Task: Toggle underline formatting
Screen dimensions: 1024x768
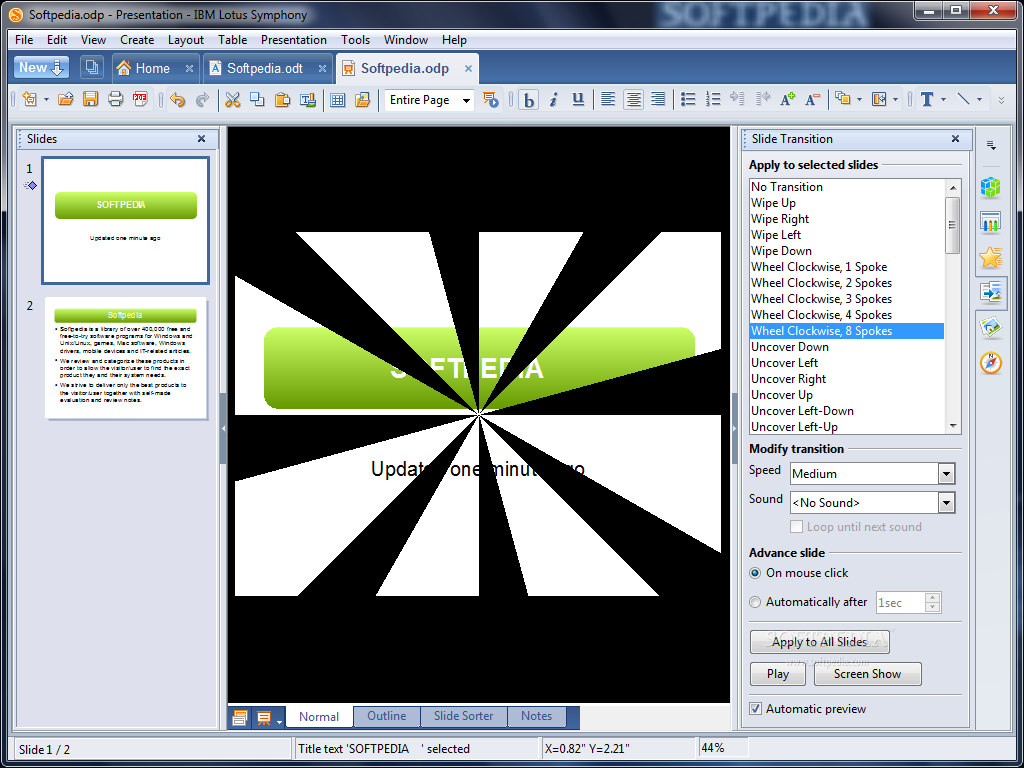Action: click(578, 99)
